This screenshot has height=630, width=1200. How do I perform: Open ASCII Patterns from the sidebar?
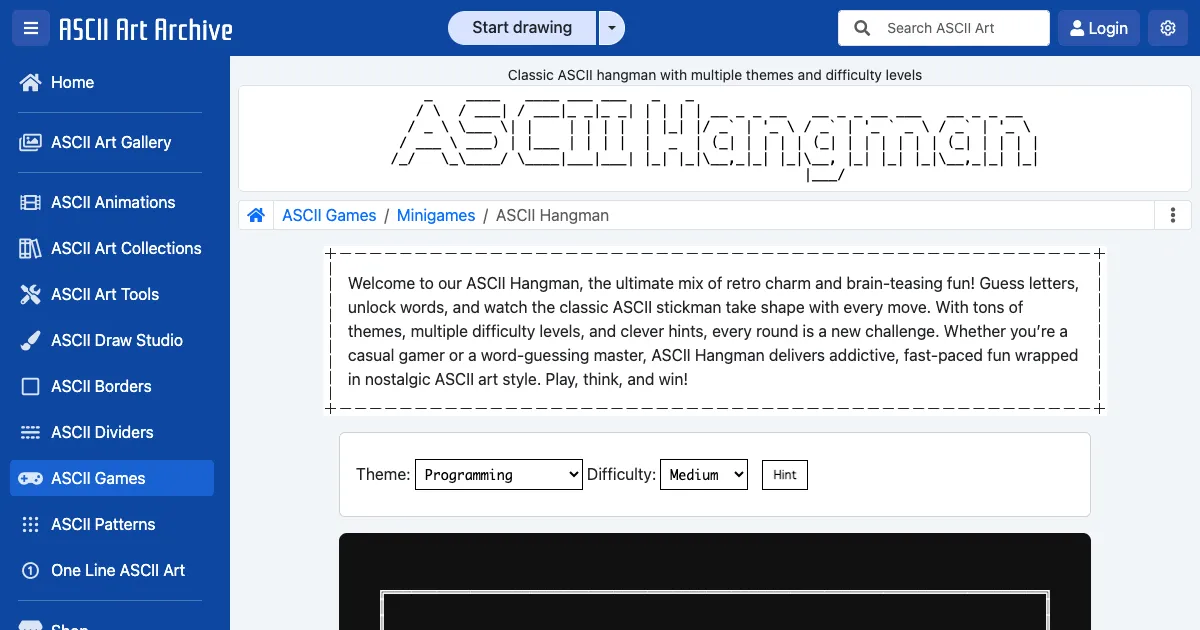click(x=103, y=524)
